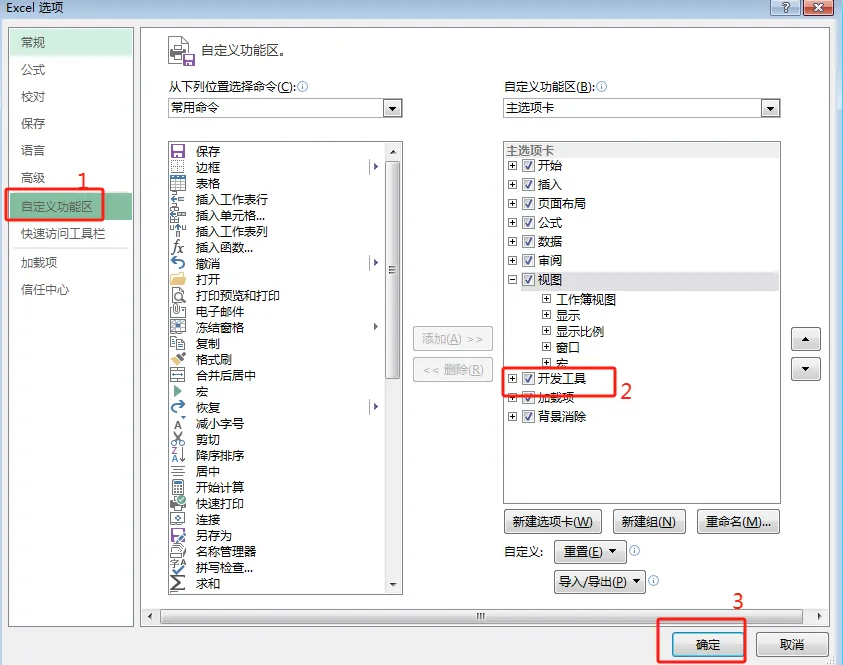Select the 窗口 group under 视图
The image size is (843, 665).
point(568,347)
